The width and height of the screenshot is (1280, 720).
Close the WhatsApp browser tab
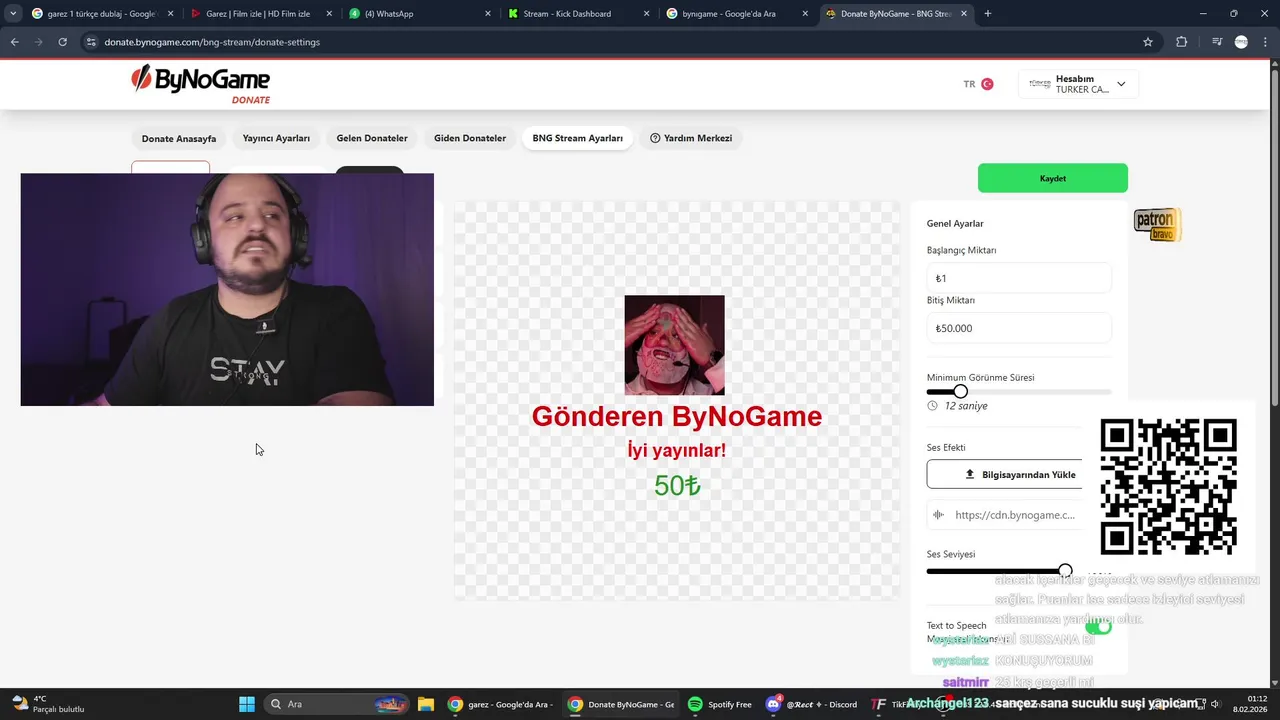[x=488, y=14]
